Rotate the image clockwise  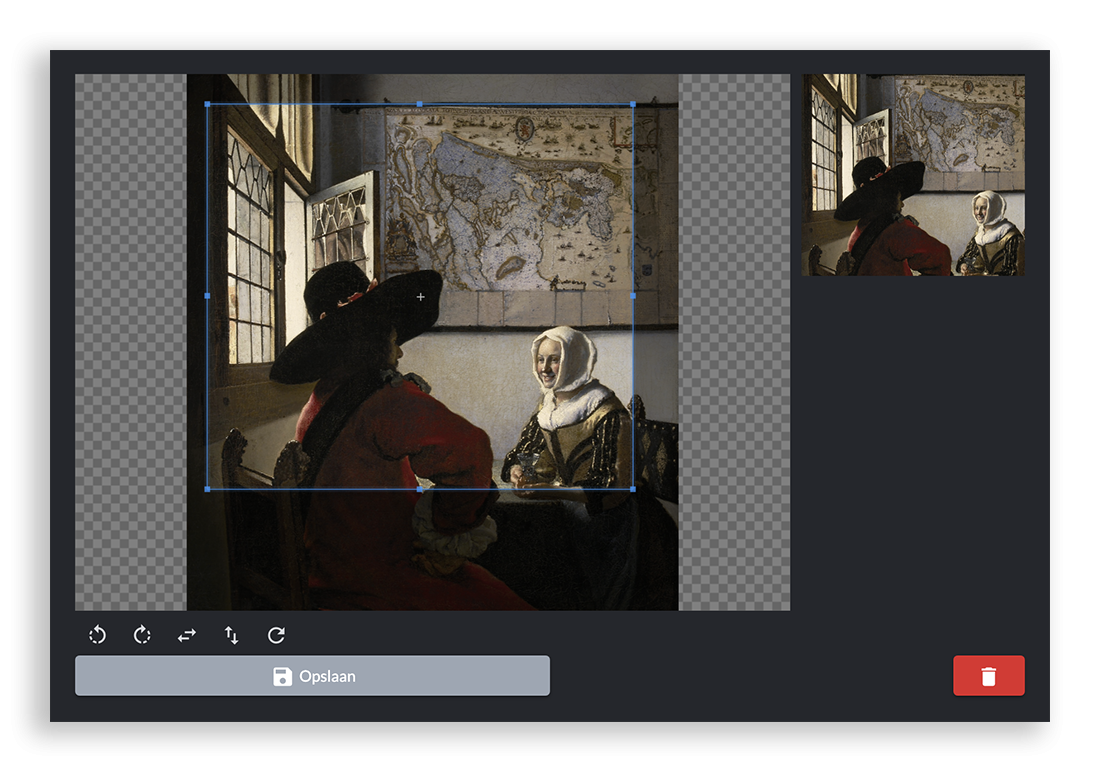point(141,635)
